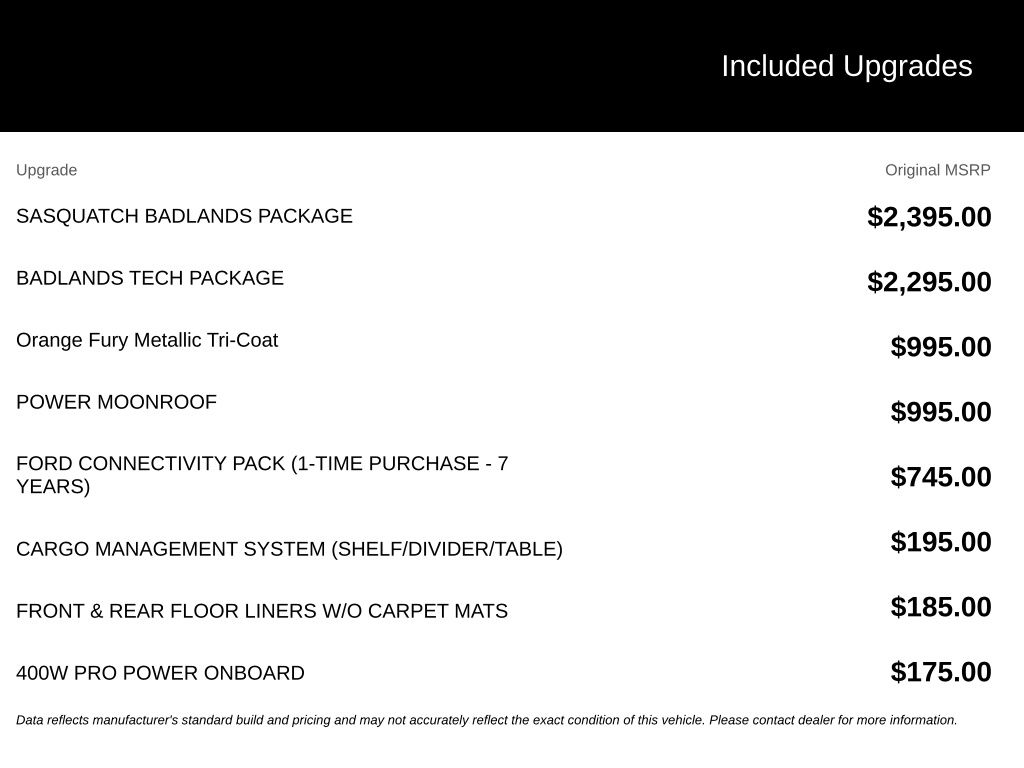Select Orange Fury Metallic Tri-Coat upgrade
Screen dimensions: 1024x768
tap(147, 340)
